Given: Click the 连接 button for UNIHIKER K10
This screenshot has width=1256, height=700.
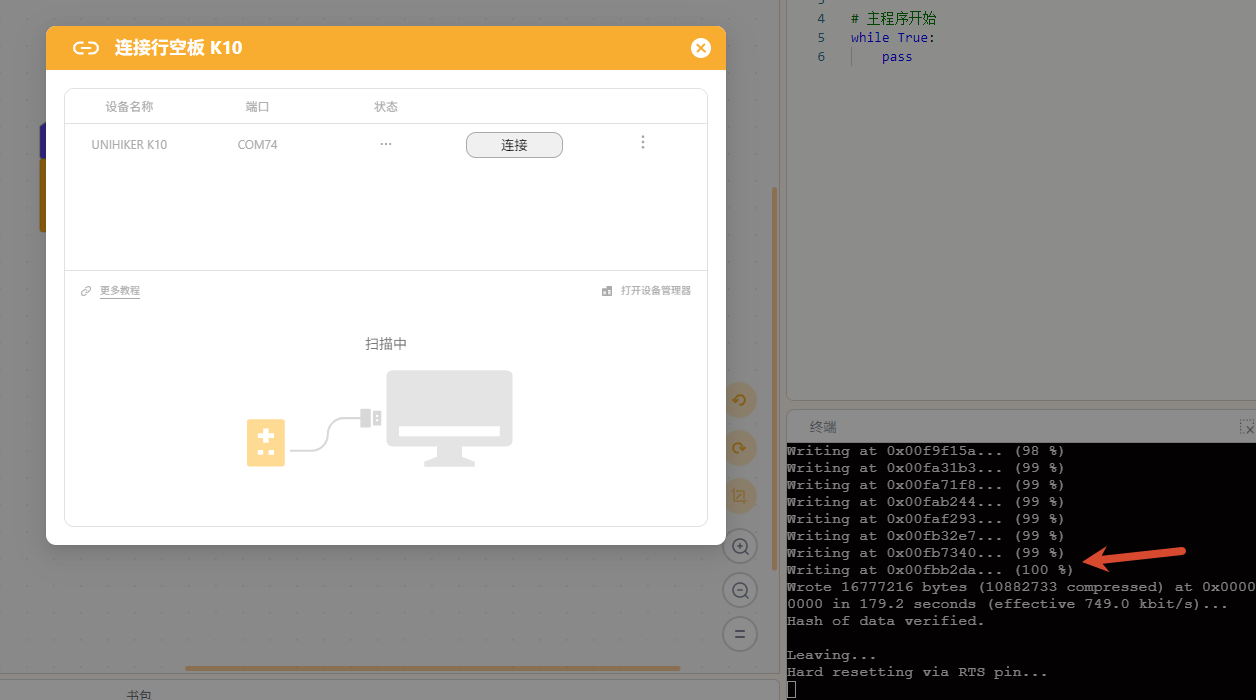Looking at the screenshot, I should (x=514, y=145).
